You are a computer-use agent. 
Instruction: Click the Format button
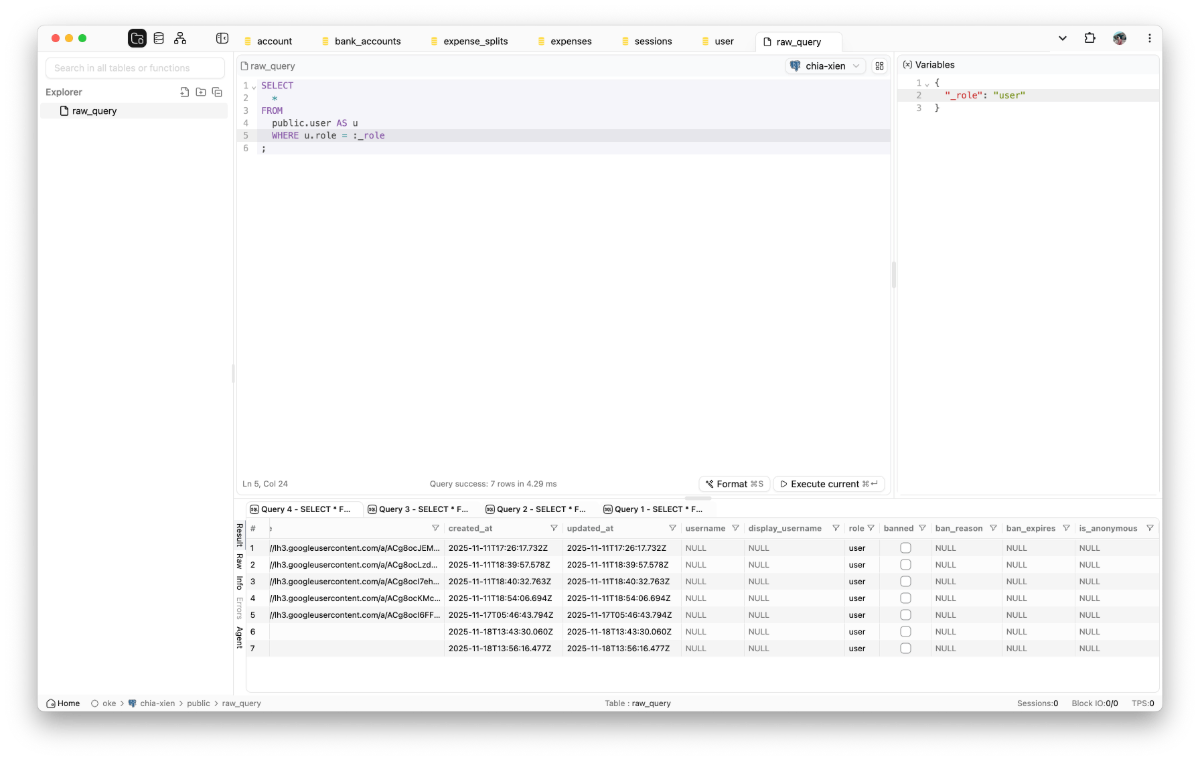pyautogui.click(x=734, y=483)
